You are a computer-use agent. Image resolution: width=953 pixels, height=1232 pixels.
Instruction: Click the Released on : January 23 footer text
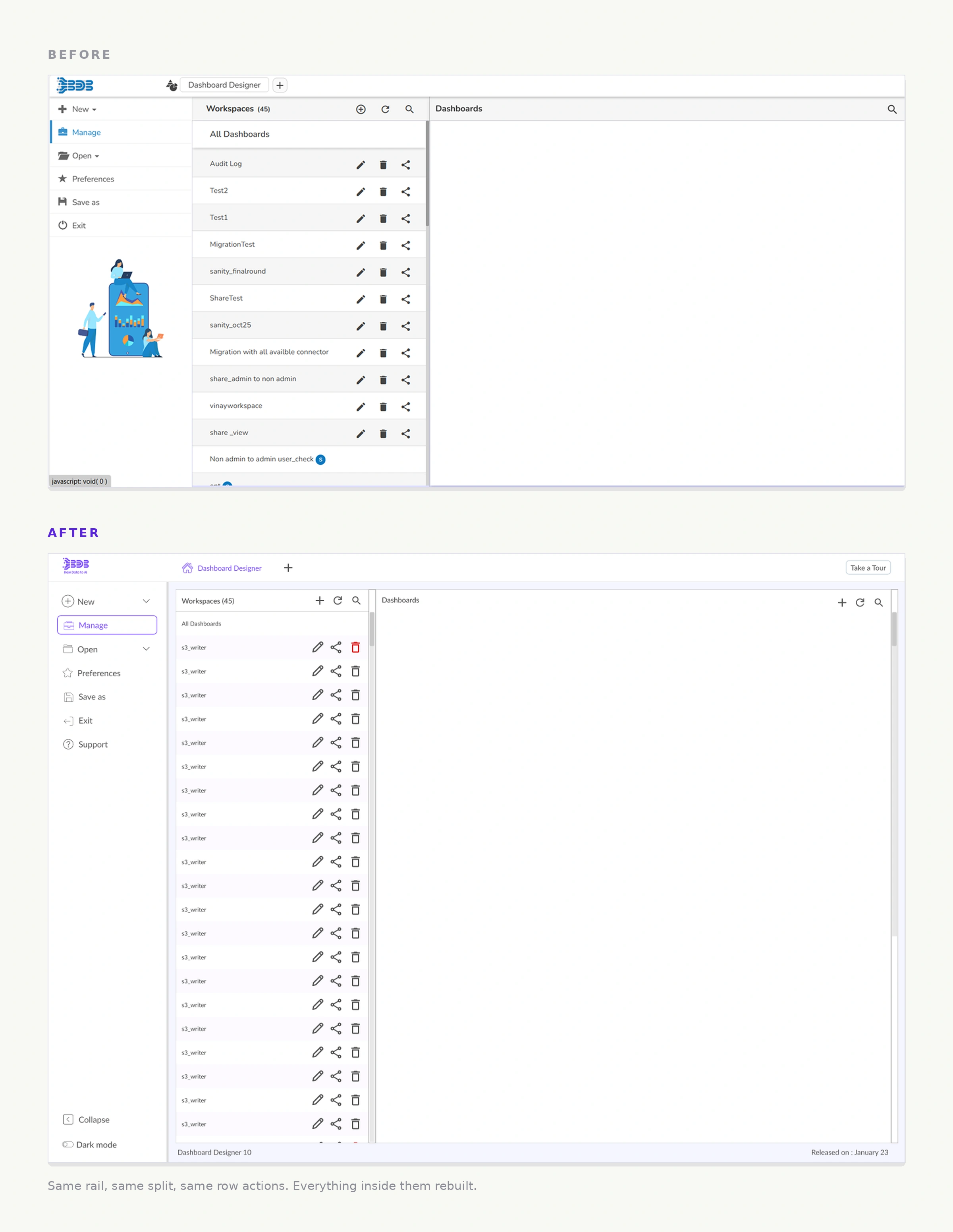point(849,1153)
